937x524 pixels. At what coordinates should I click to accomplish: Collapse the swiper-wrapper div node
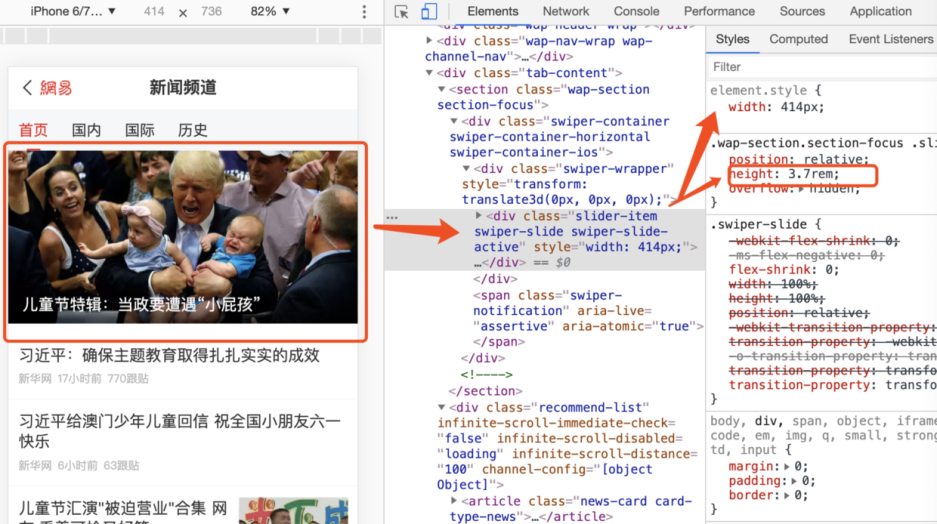click(467, 169)
